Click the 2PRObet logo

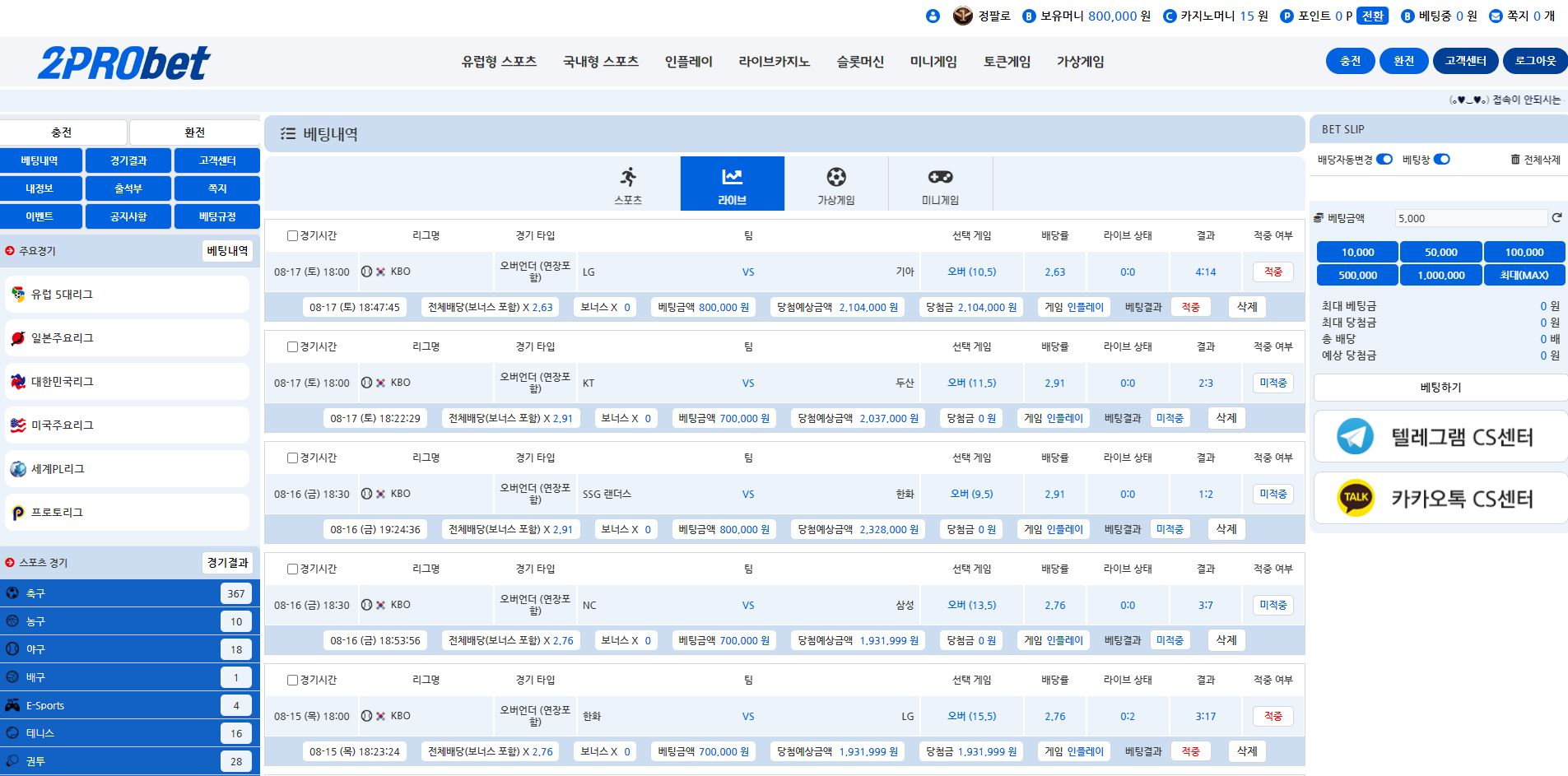[x=123, y=63]
